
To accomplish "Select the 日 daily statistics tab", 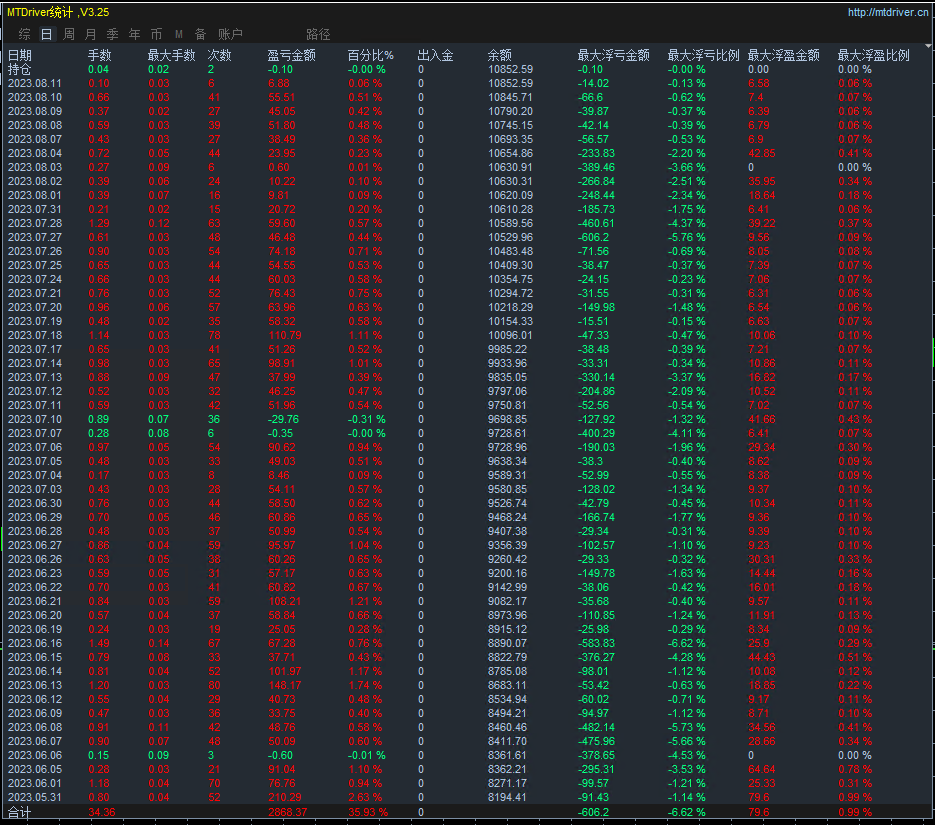I will click(46, 34).
